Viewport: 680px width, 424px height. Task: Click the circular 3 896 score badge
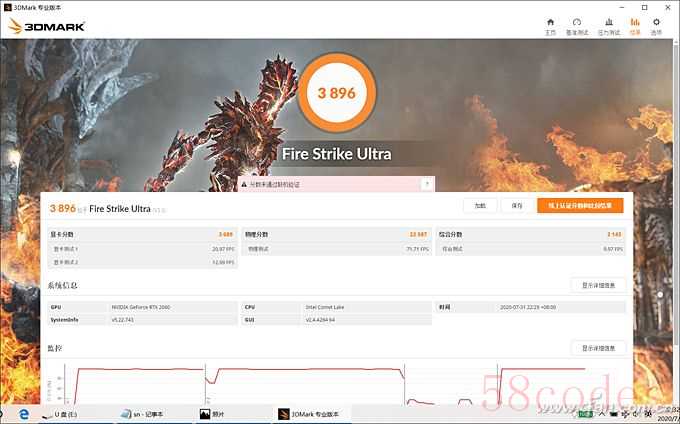click(337, 93)
